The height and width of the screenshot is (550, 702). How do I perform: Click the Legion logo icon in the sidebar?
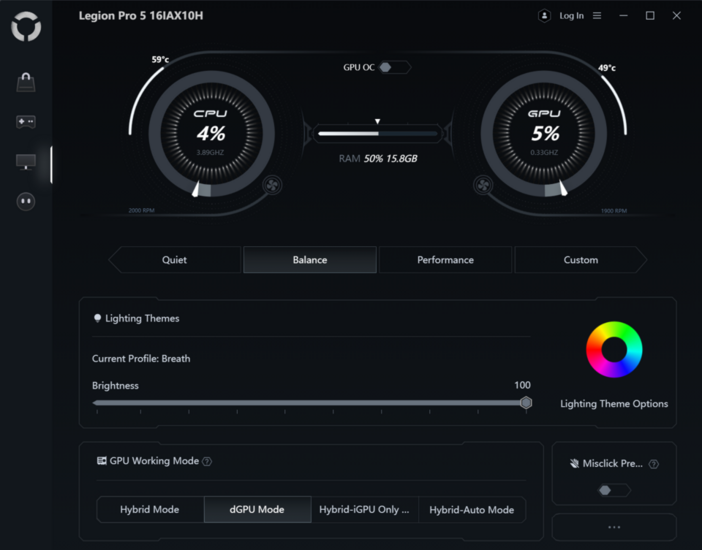tap(26, 27)
